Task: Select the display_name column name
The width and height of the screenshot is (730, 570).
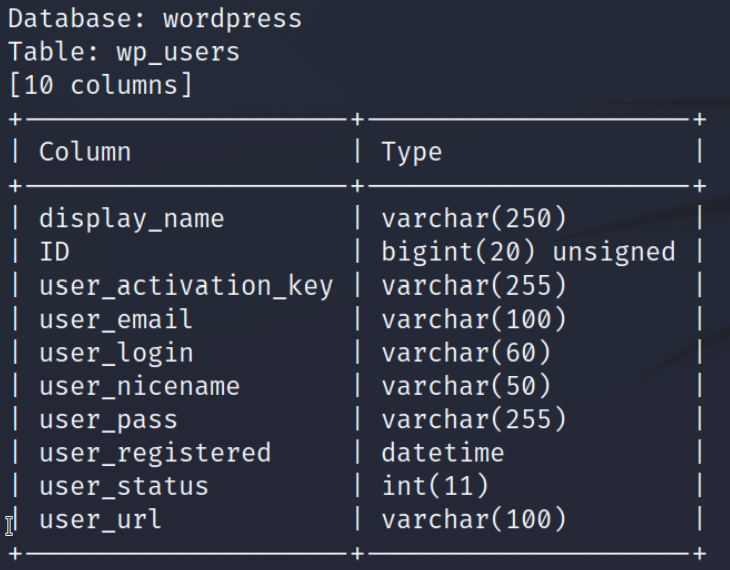Action: click(x=132, y=219)
